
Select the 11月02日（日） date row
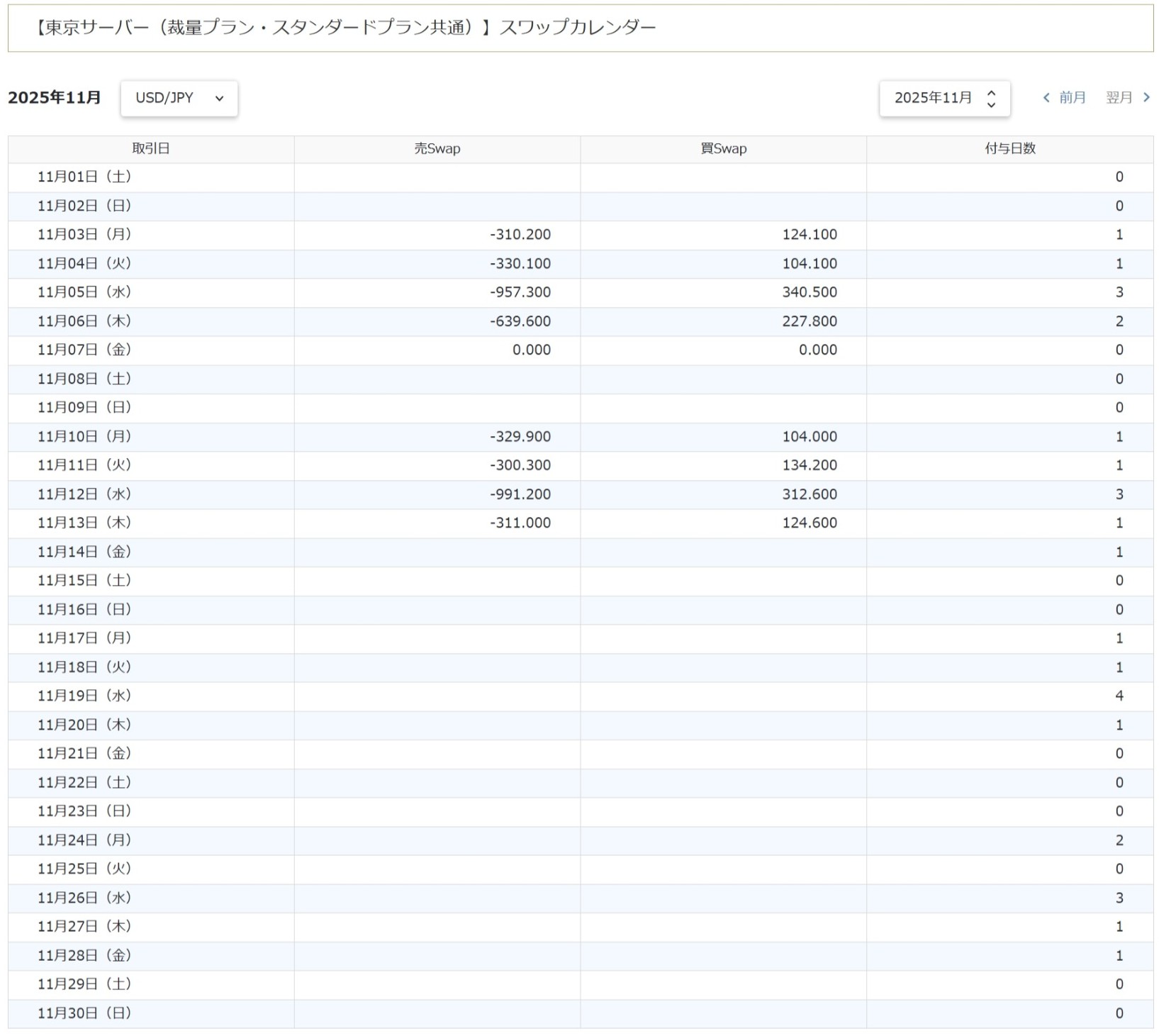point(581,206)
